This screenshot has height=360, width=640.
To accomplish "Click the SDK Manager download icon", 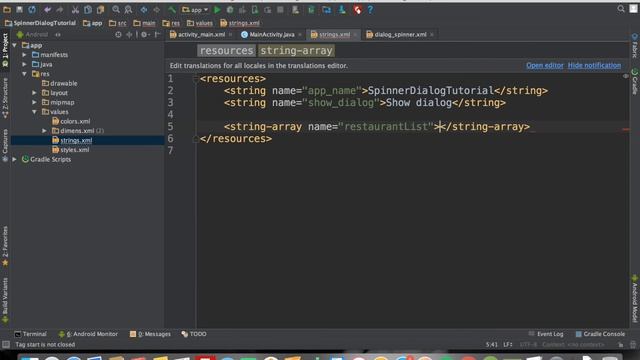I will tap(342, 9).
